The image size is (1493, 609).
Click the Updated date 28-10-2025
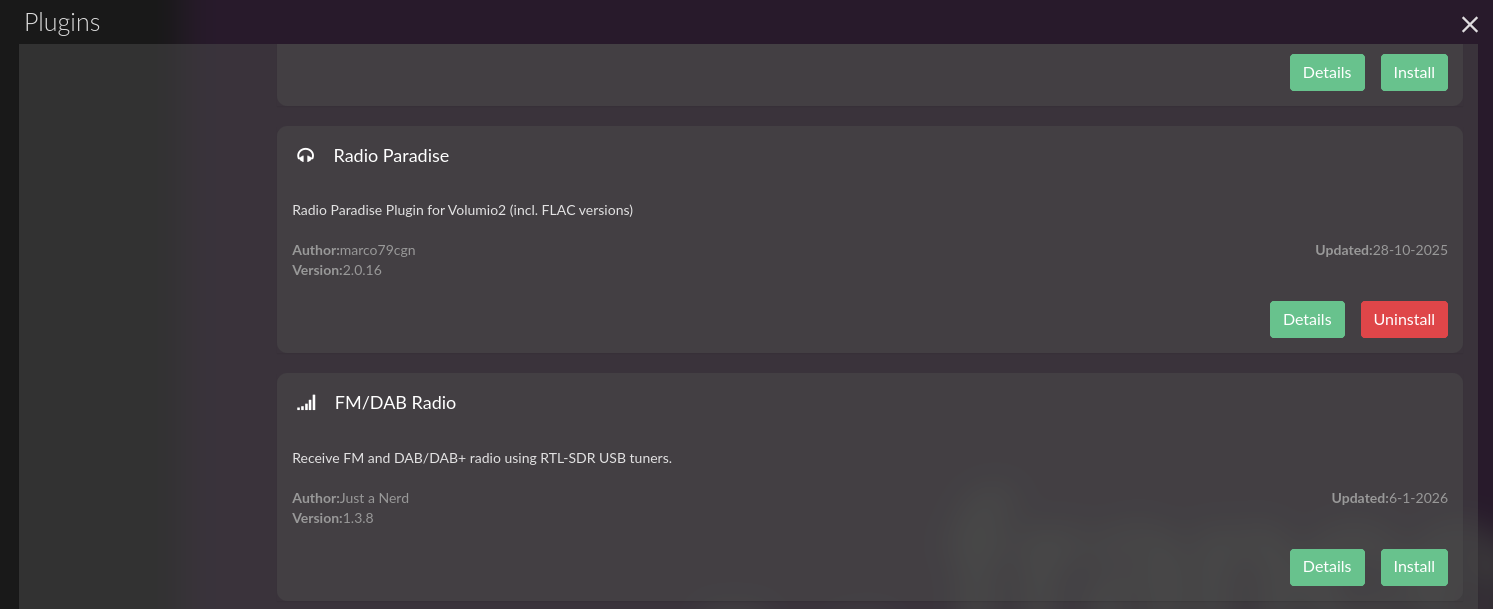pyautogui.click(x=1410, y=250)
